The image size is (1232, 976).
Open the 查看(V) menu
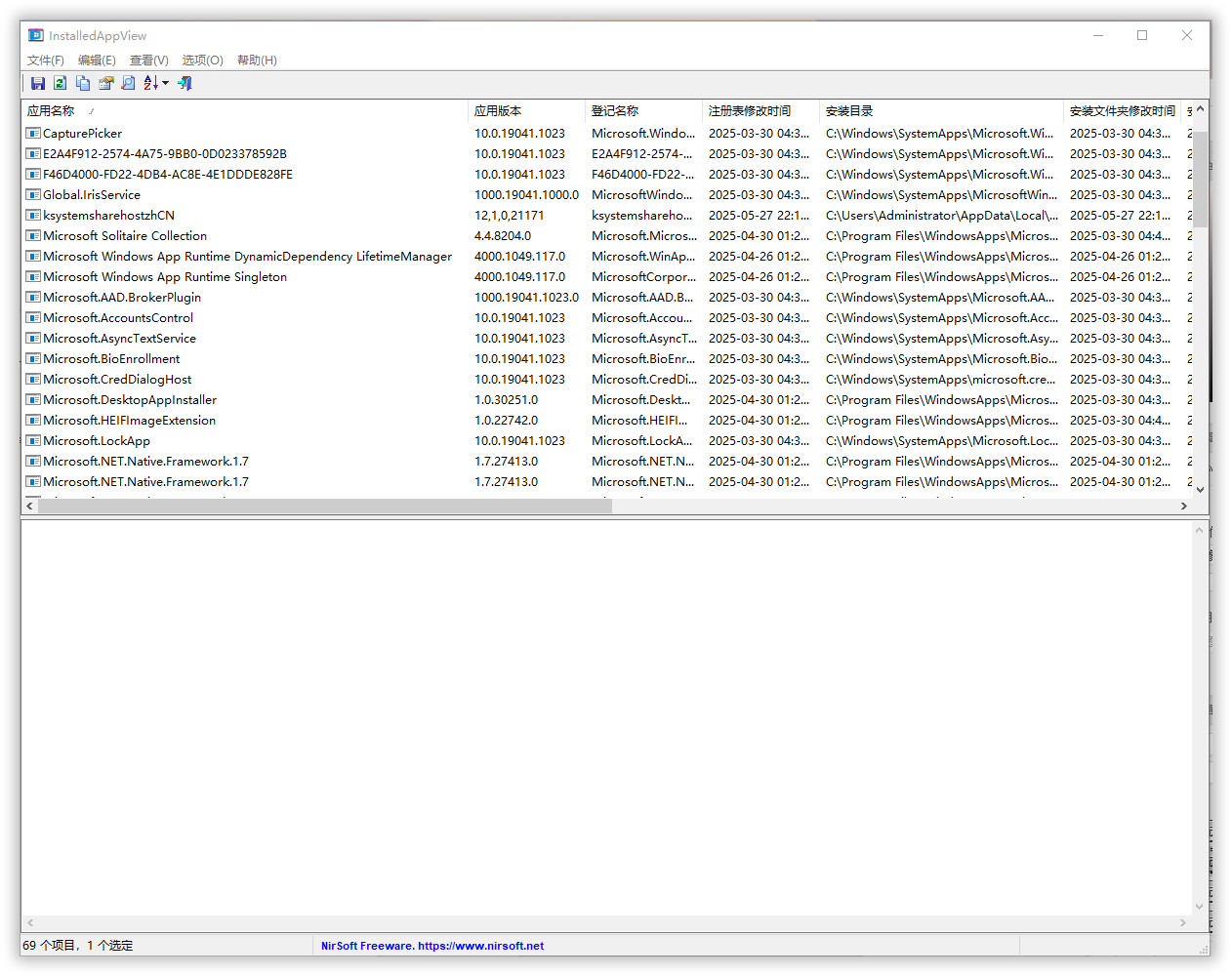coord(149,61)
